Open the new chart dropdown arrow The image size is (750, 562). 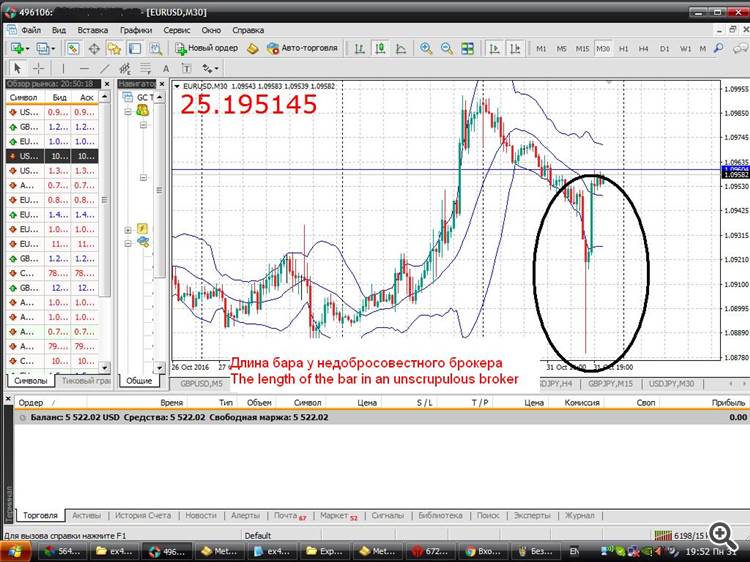click(27, 49)
